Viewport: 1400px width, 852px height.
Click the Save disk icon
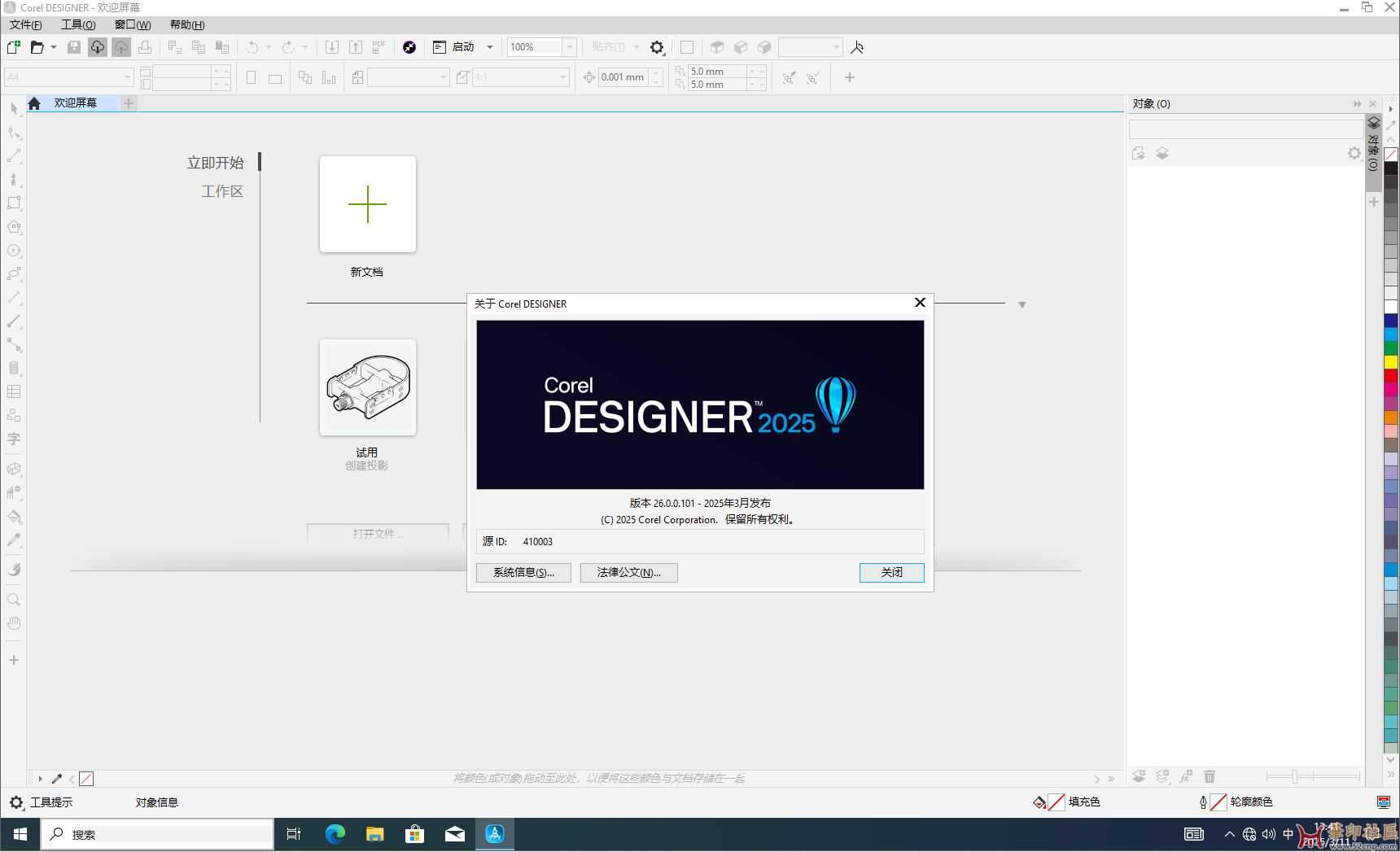[x=74, y=47]
